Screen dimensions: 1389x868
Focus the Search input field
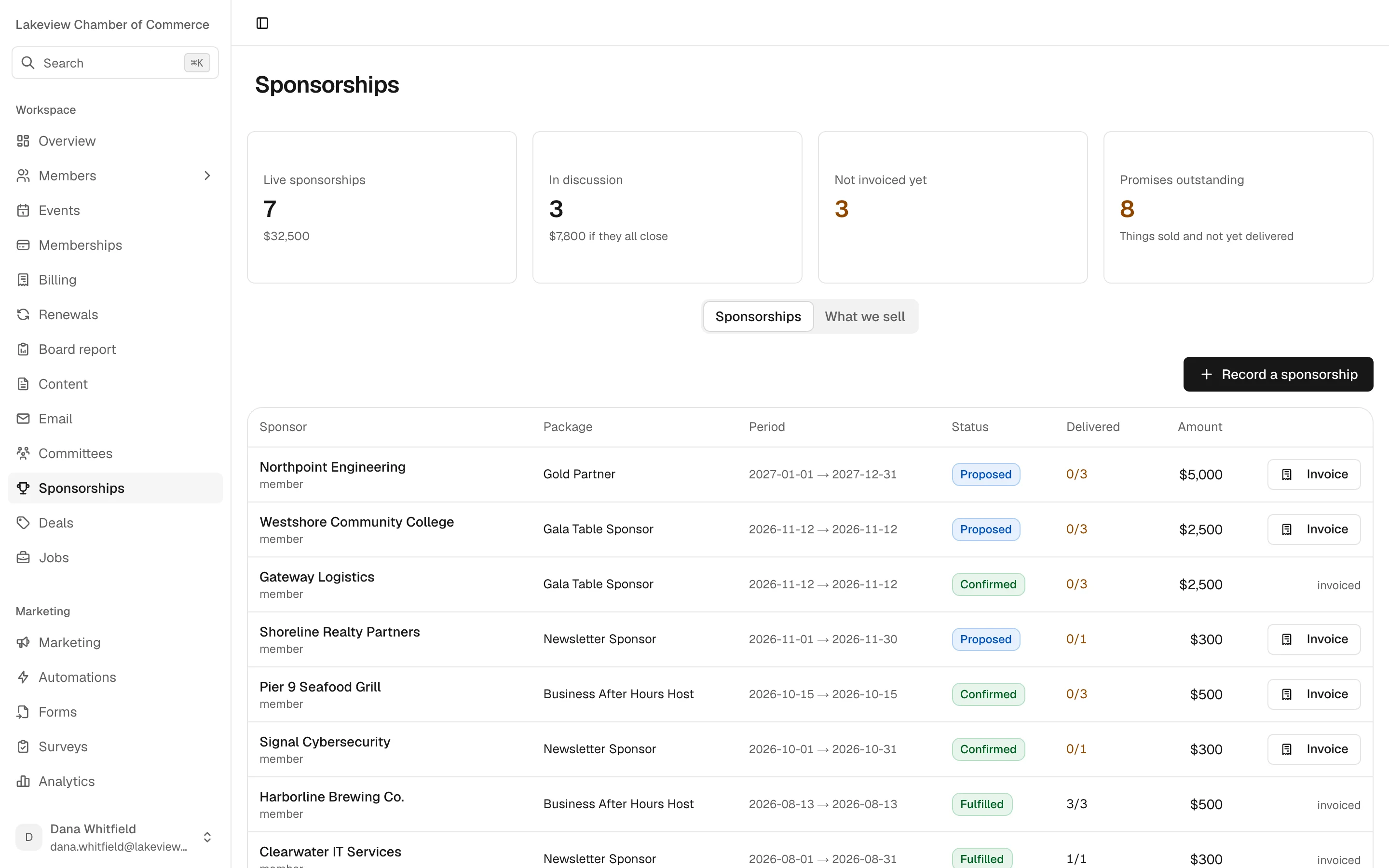coord(115,63)
